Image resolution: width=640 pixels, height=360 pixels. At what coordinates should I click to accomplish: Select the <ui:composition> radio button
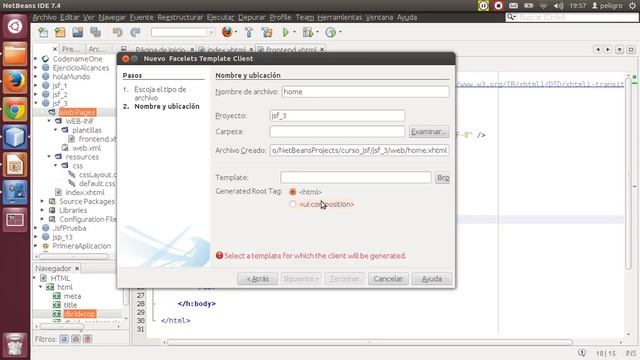(x=293, y=204)
